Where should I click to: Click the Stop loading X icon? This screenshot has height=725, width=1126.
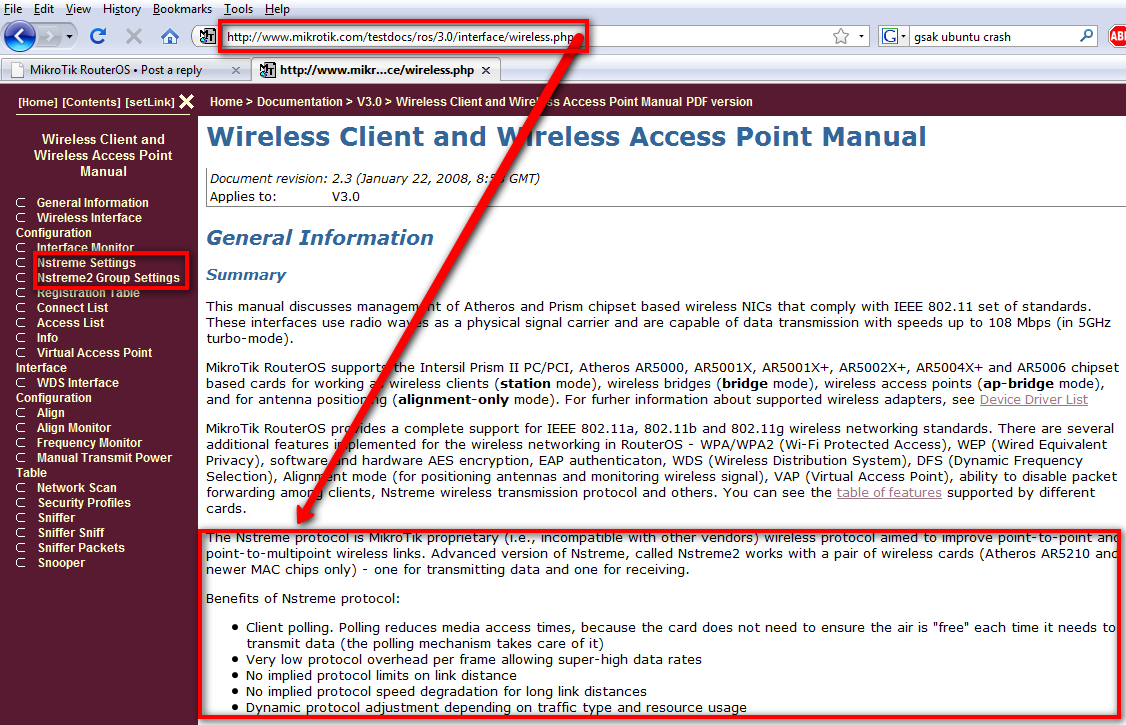(134, 36)
